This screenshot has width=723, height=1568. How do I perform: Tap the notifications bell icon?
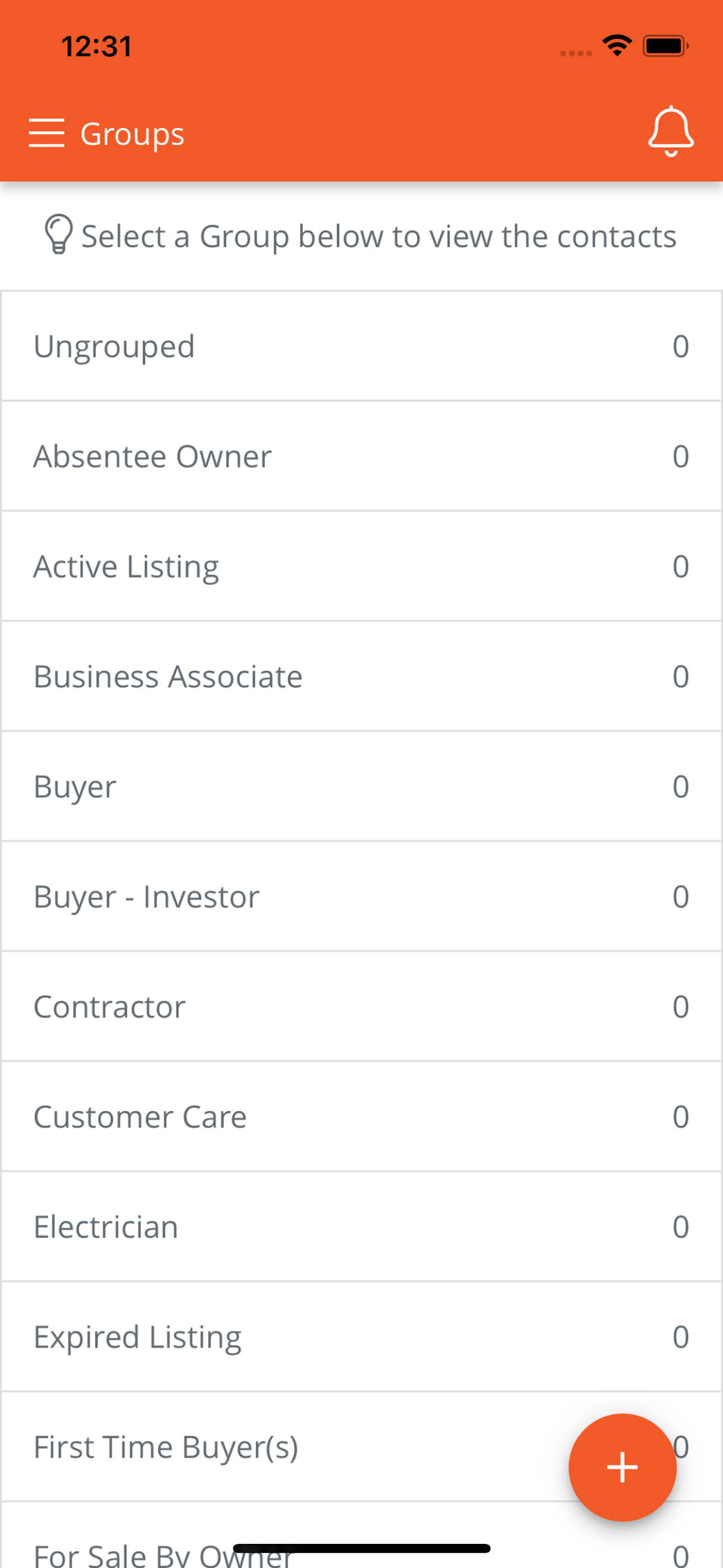click(x=671, y=131)
